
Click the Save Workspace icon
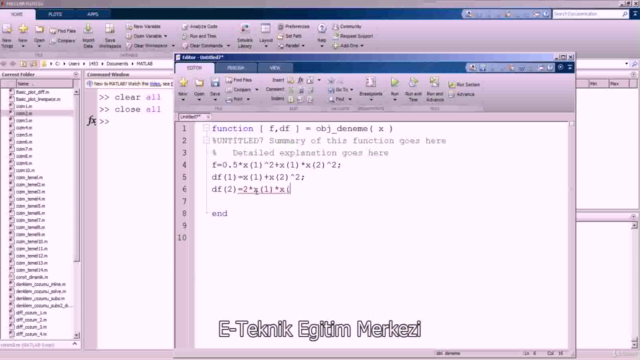pyautogui.click(x=110, y=29)
